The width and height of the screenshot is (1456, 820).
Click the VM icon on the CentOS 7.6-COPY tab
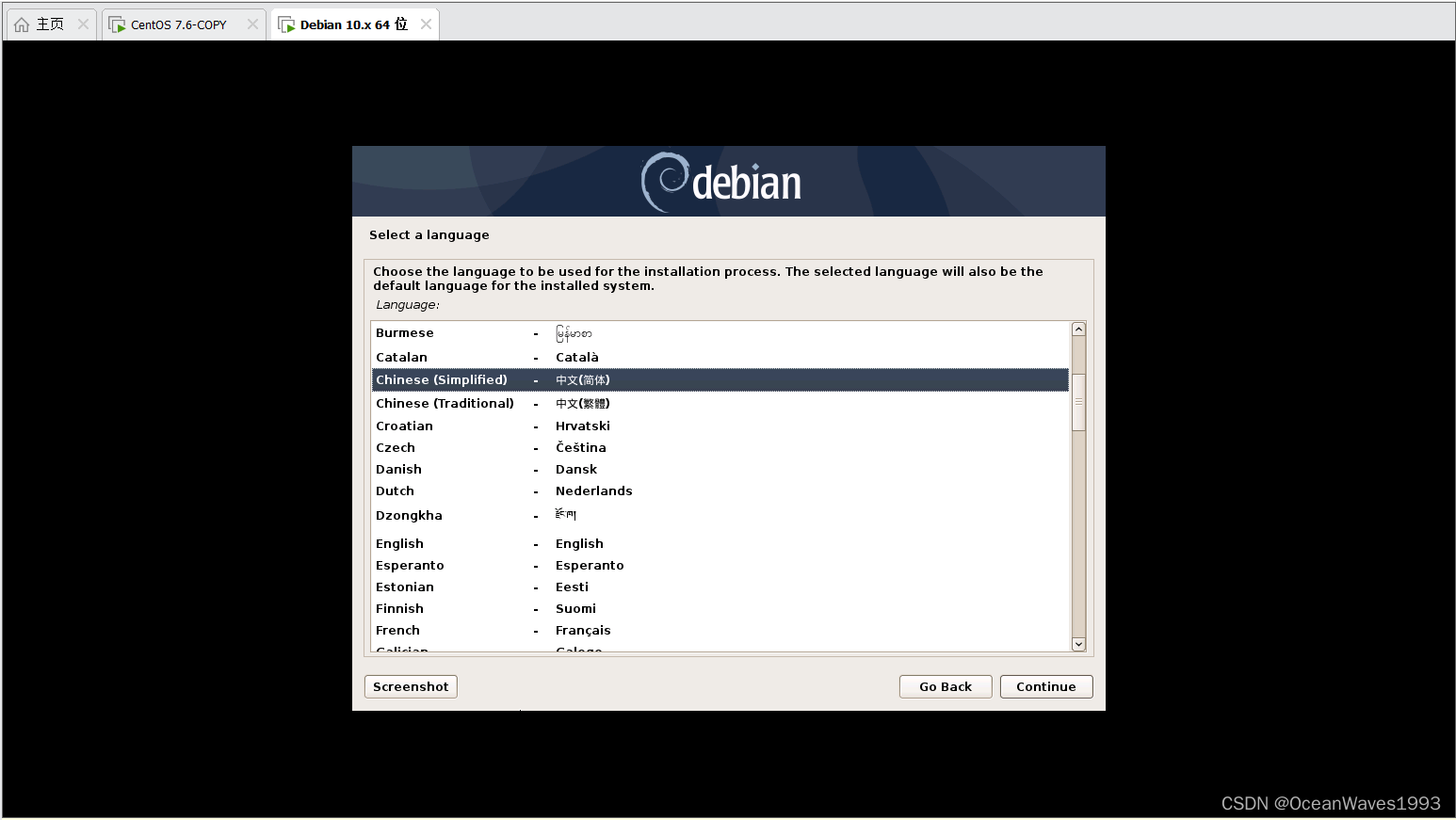coord(117,24)
